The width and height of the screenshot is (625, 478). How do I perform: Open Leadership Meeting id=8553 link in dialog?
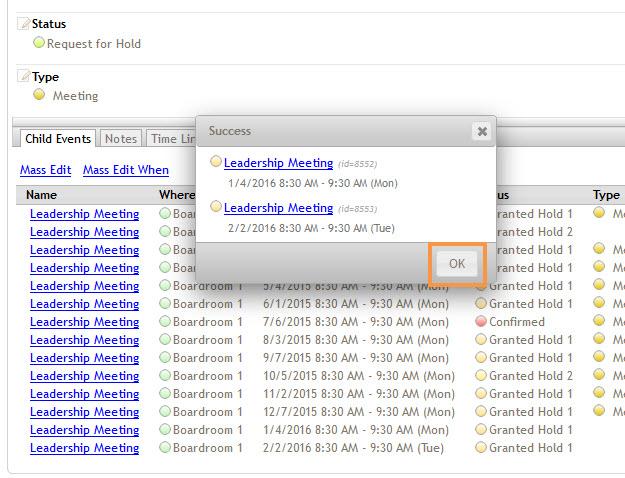pos(278,208)
